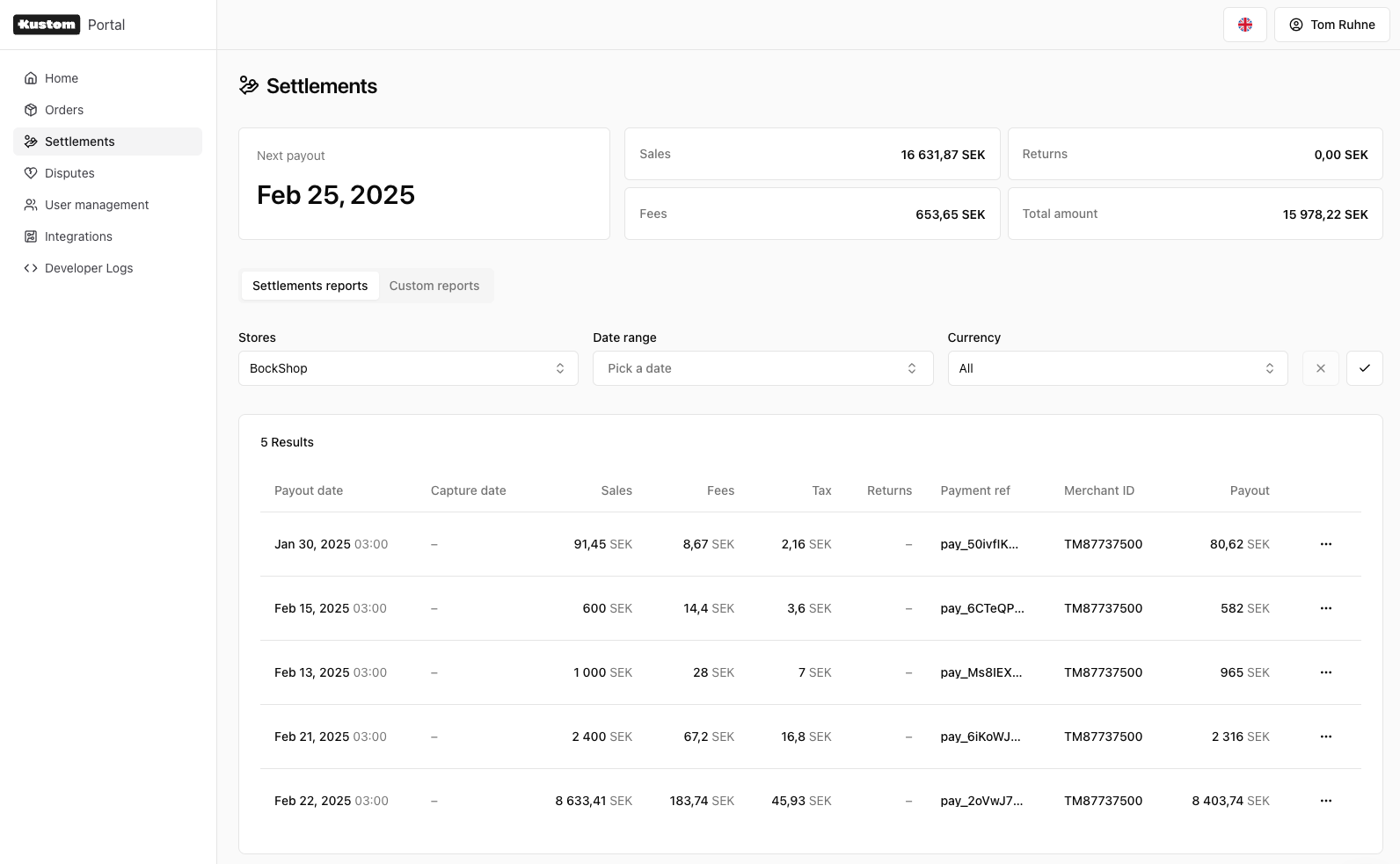Click payment ref pay_Ms8IEX...
The height and width of the screenshot is (864, 1400).
click(981, 672)
